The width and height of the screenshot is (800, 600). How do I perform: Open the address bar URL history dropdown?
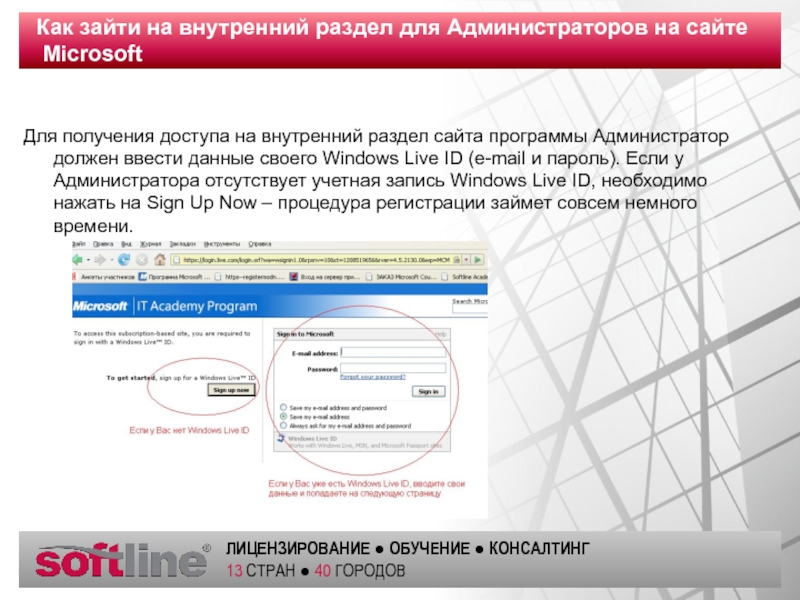tap(466, 260)
